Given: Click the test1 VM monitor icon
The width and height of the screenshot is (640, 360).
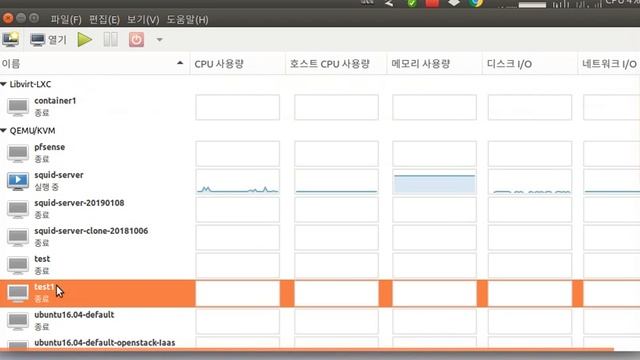Looking at the screenshot, I should pos(18,293).
